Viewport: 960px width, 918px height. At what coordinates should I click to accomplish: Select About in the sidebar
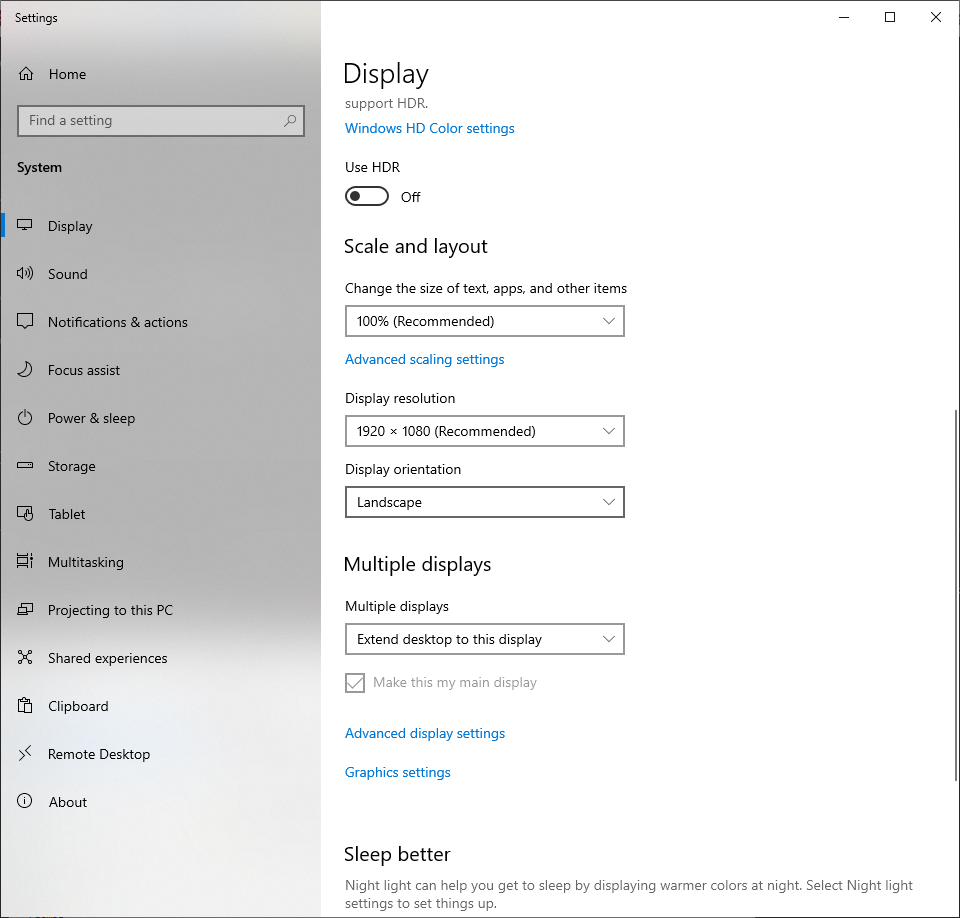tap(160, 802)
